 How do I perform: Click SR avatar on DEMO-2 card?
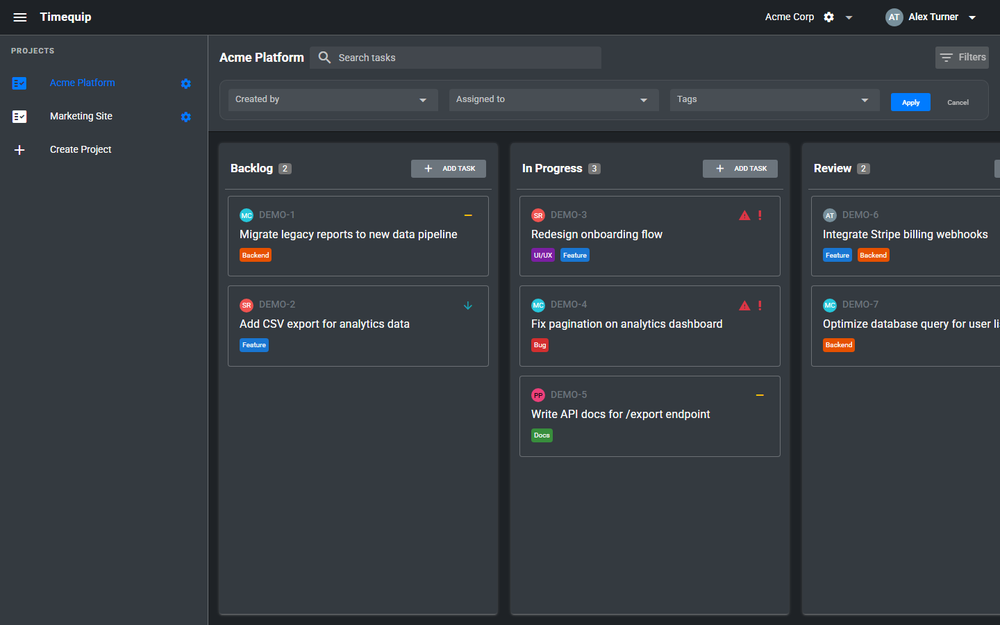pyautogui.click(x=246, y=305)
